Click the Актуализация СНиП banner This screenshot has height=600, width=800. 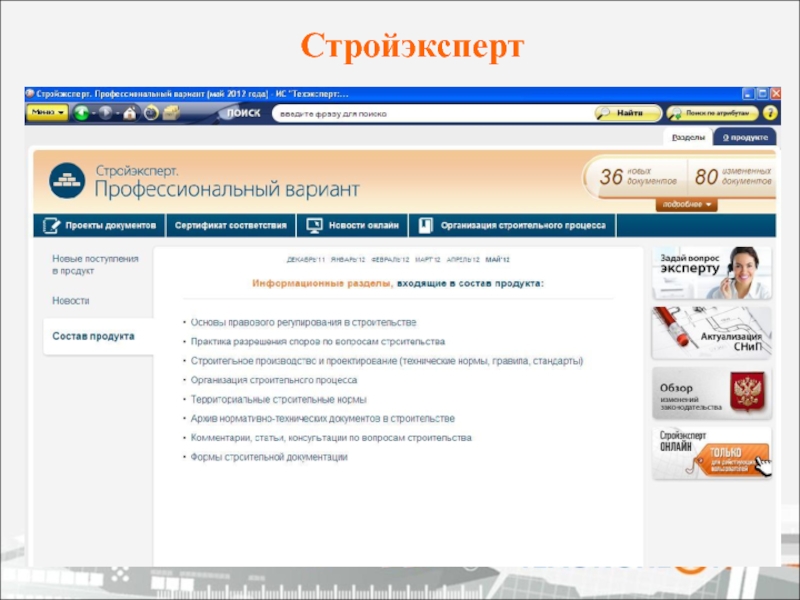712,333
